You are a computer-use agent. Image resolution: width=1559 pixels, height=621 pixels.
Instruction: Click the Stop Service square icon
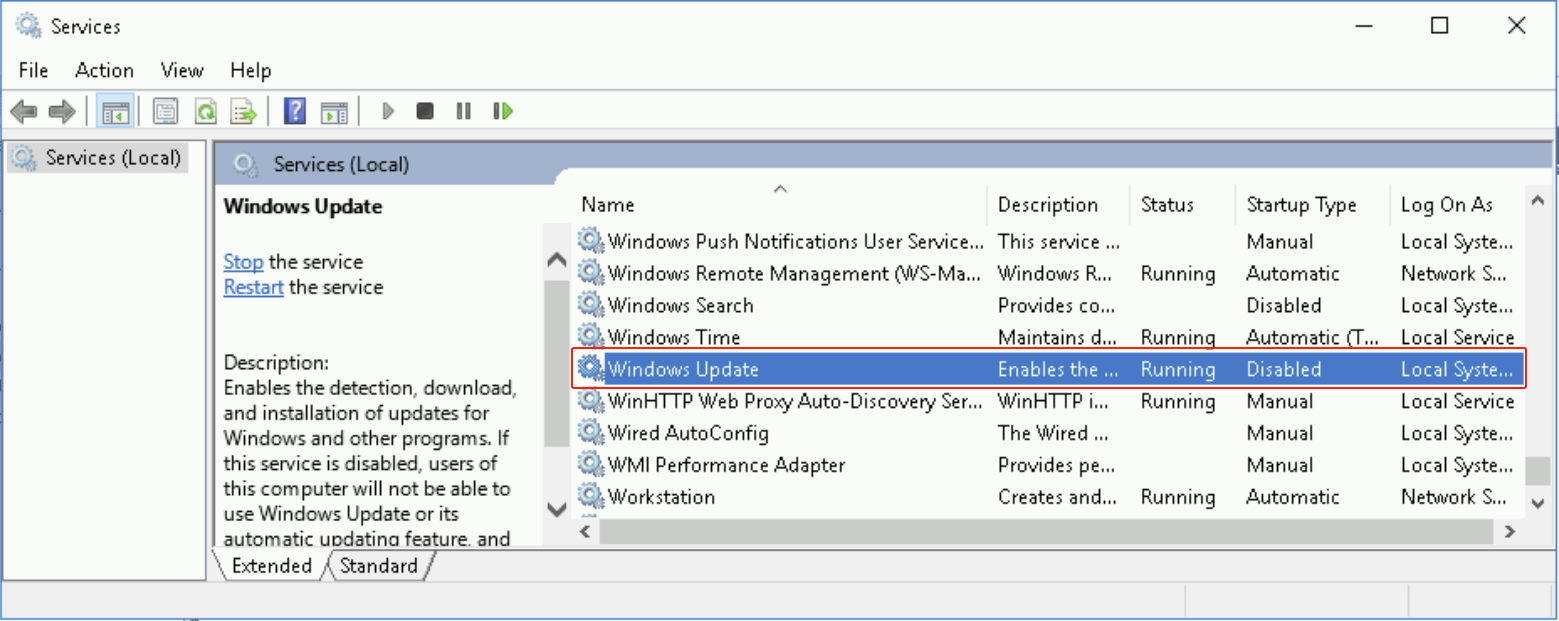click(x=425, y=111)
